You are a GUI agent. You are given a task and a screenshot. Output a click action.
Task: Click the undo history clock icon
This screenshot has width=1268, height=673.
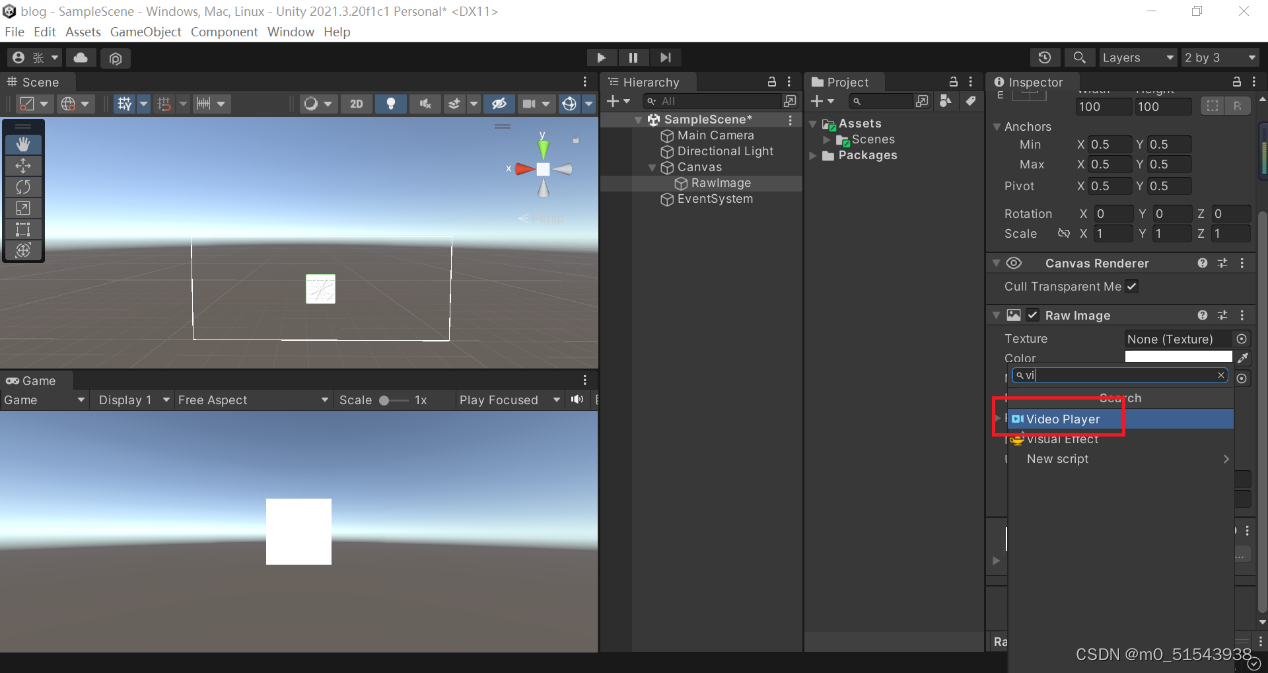(x=1045, y=57)
